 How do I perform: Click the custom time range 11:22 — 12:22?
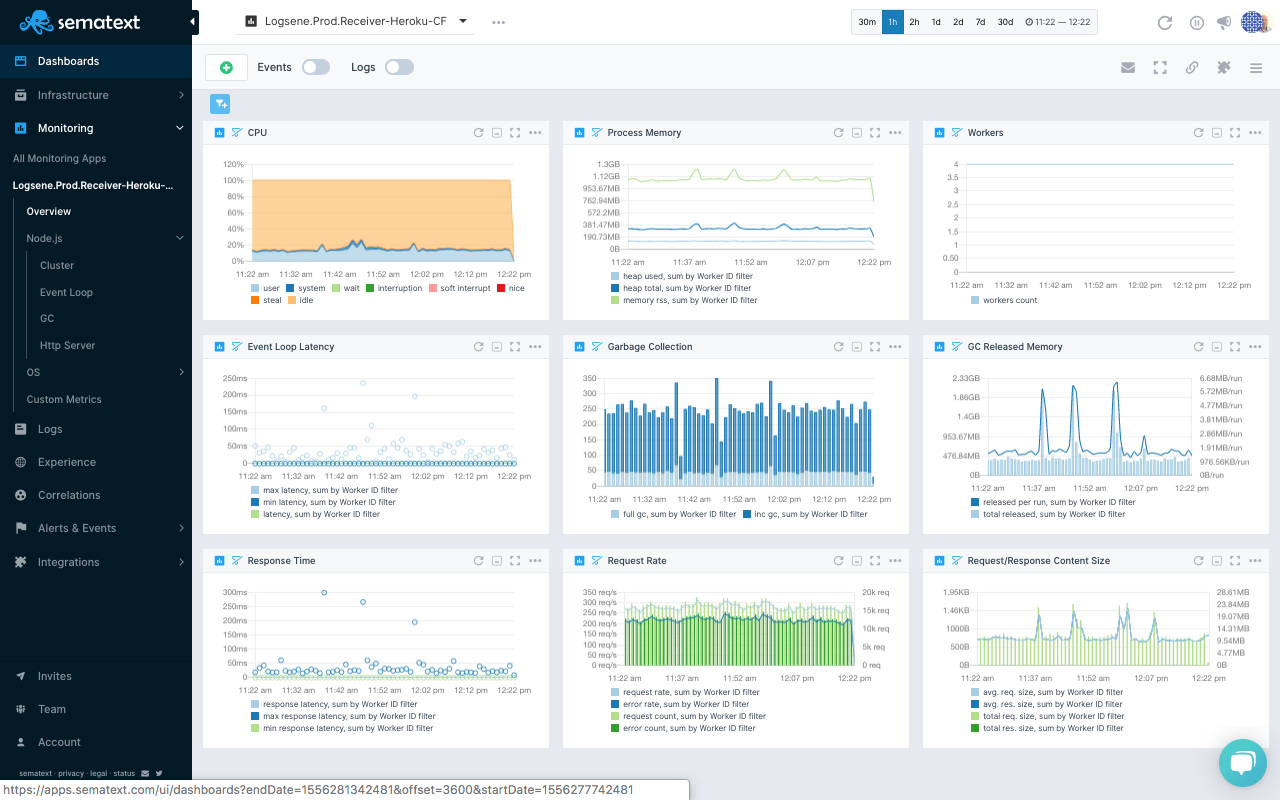pos(1058,22)
